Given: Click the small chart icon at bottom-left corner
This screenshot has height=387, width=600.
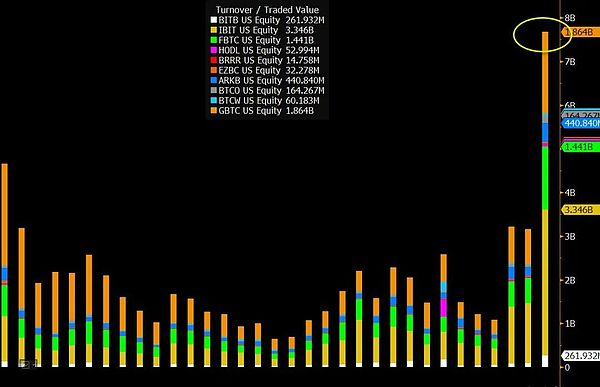Looking at the screenshot, I should pos(24,364).
